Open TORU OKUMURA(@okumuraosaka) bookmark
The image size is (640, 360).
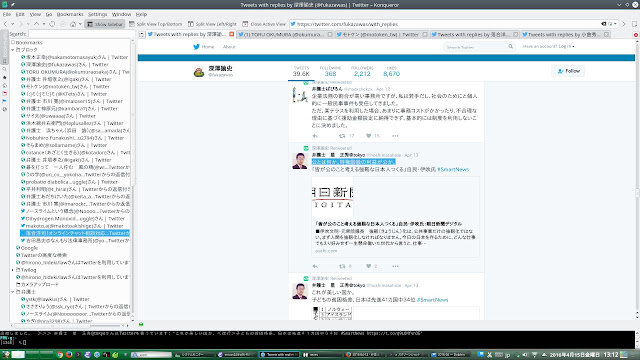pyautogui.click(x=75, y=72)
